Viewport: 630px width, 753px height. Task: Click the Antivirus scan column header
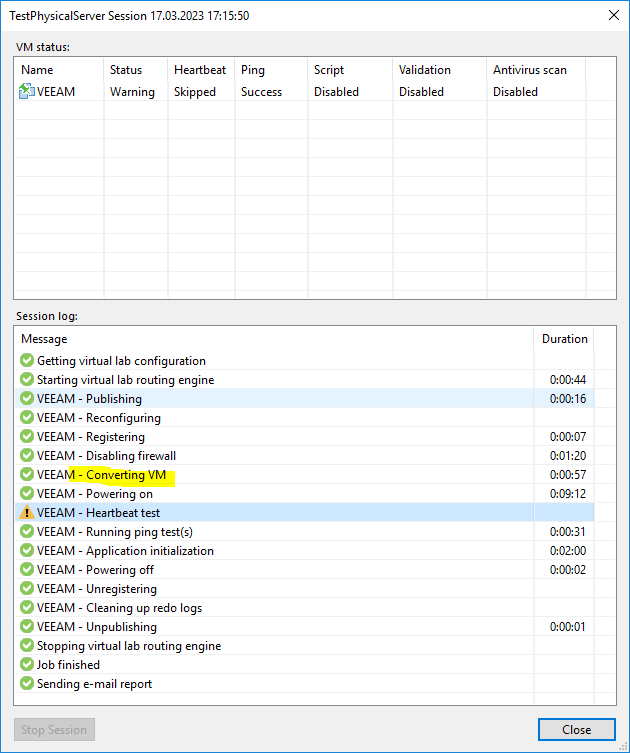(x=536, y=70)
